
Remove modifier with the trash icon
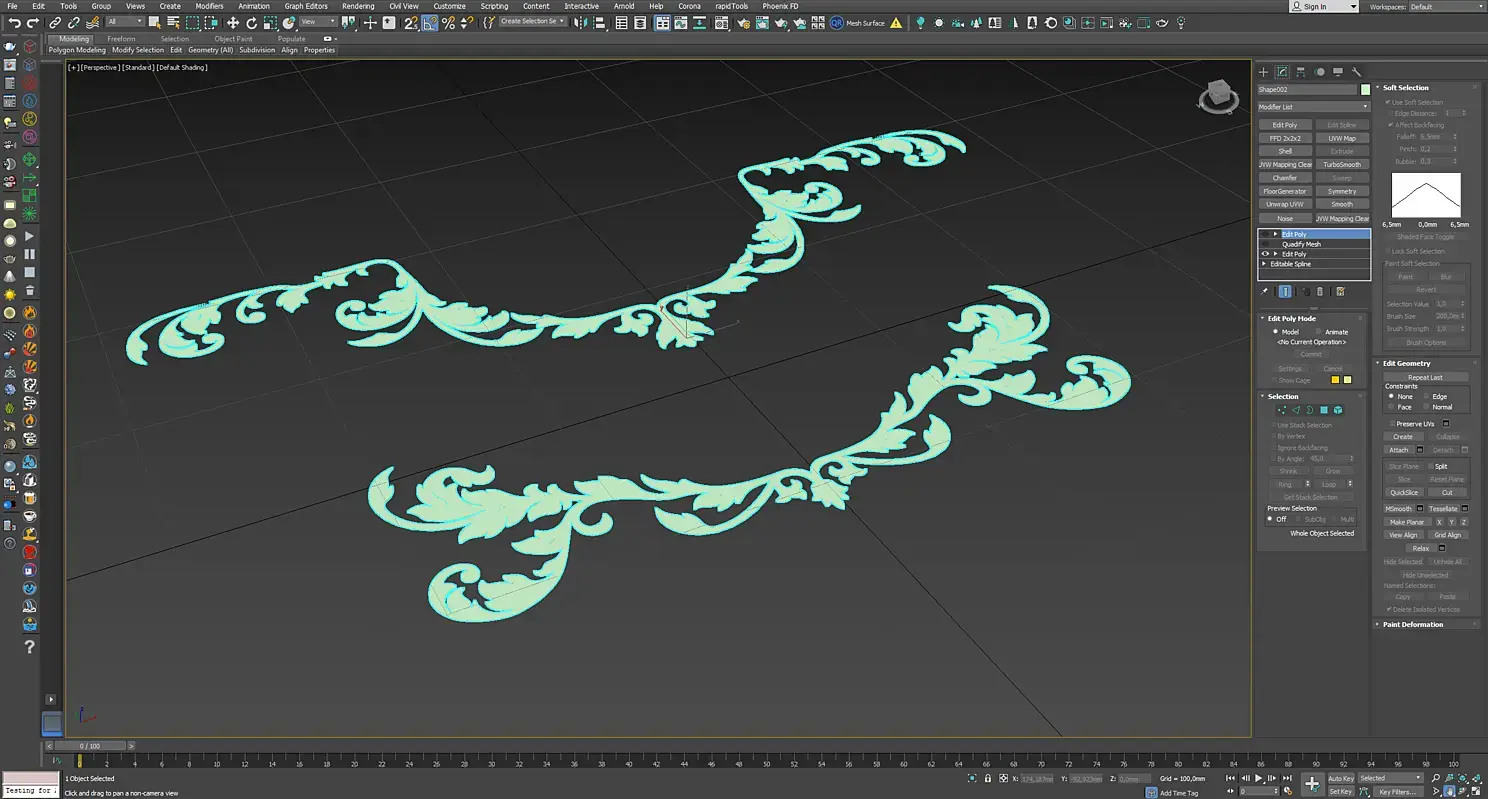(1320, 292)
